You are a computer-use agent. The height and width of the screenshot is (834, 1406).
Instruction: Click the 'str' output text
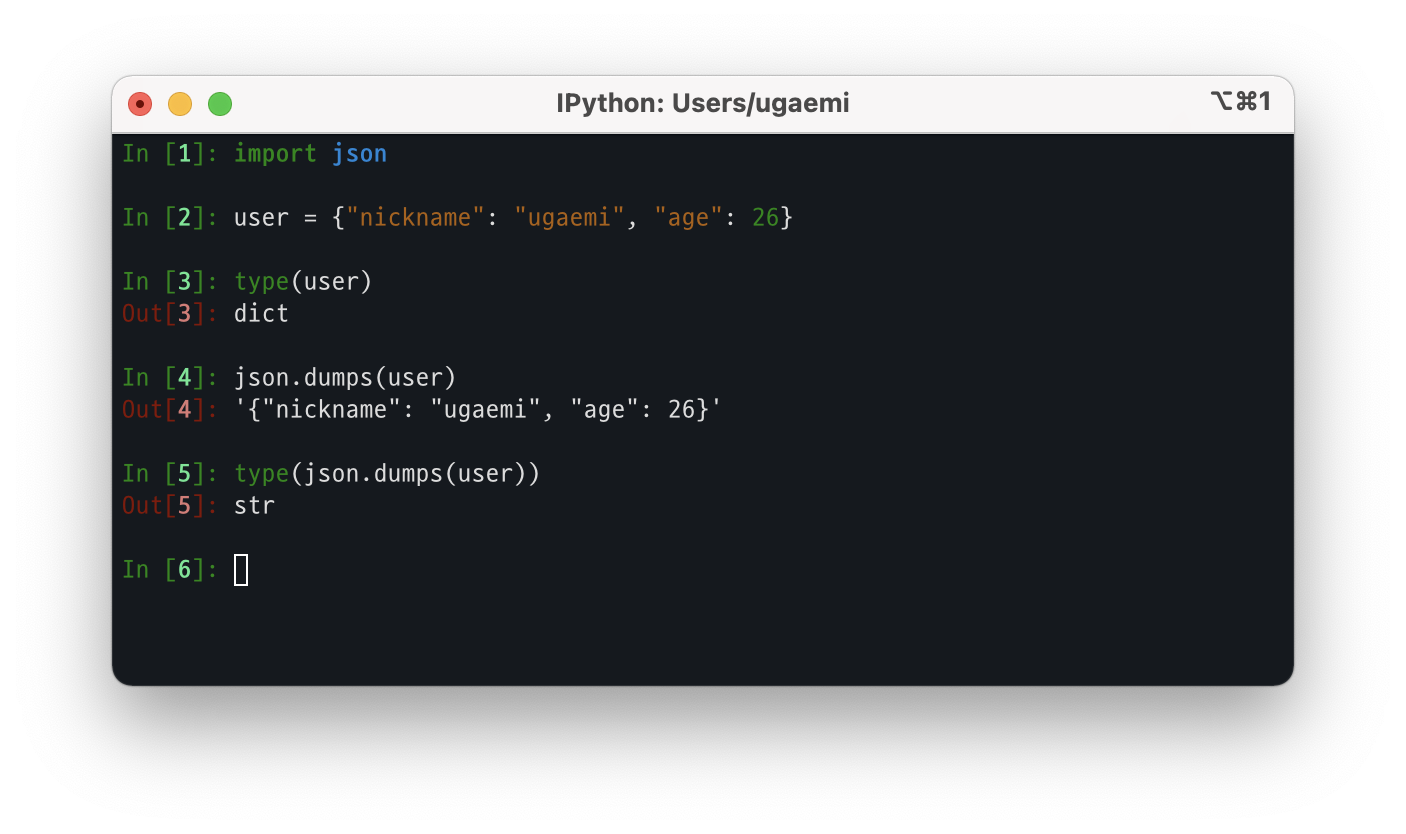(254, 506)
